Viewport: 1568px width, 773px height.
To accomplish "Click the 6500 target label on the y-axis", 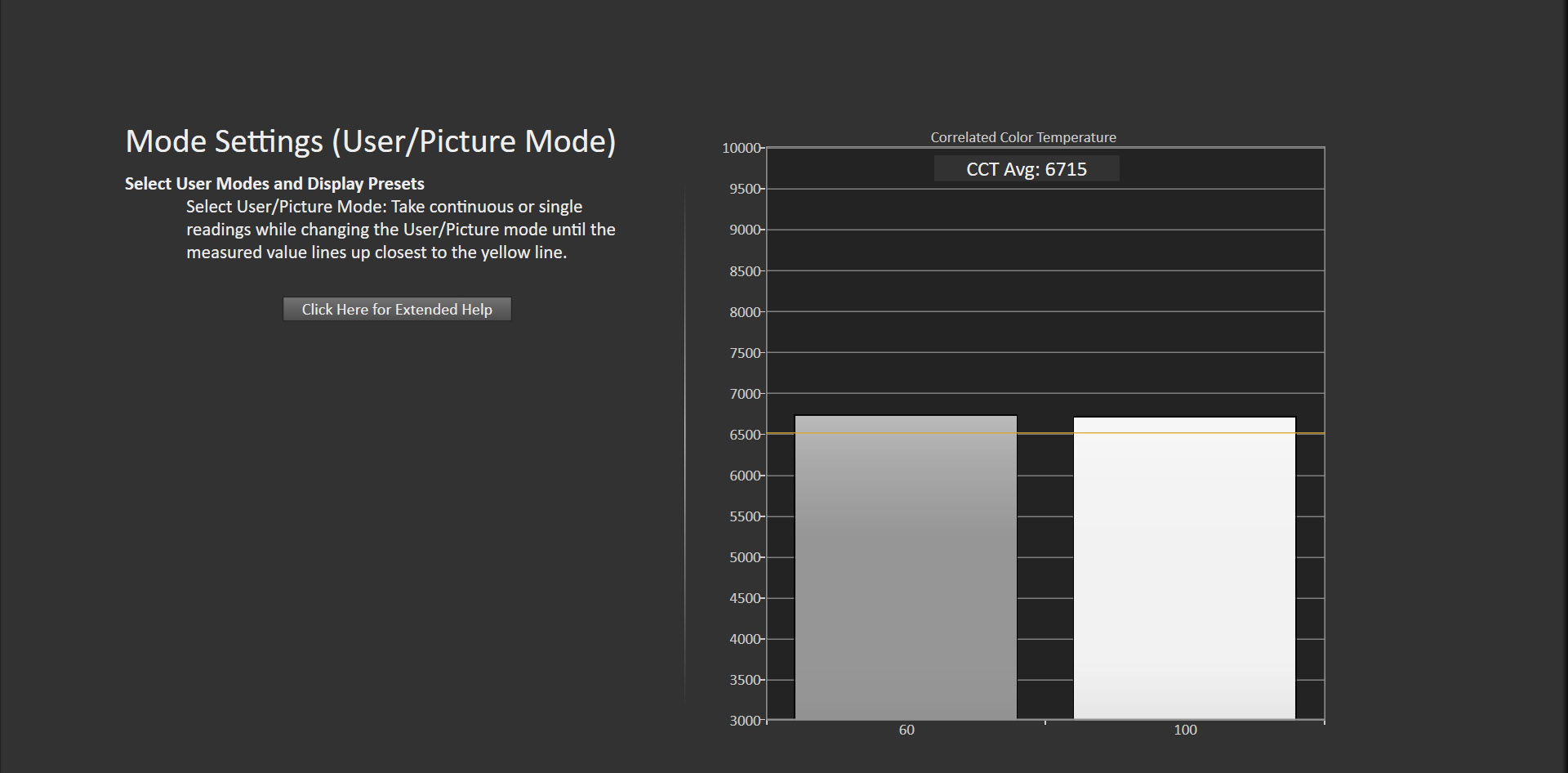I will [x=745, y=435].
